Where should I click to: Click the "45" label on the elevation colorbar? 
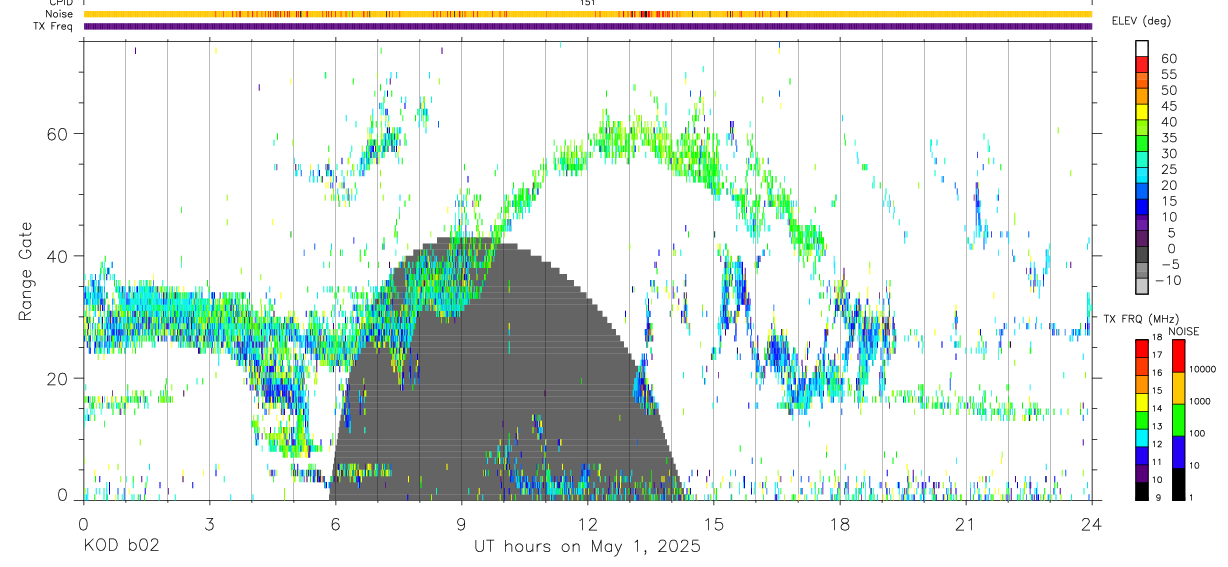[x=1168, y=105]
